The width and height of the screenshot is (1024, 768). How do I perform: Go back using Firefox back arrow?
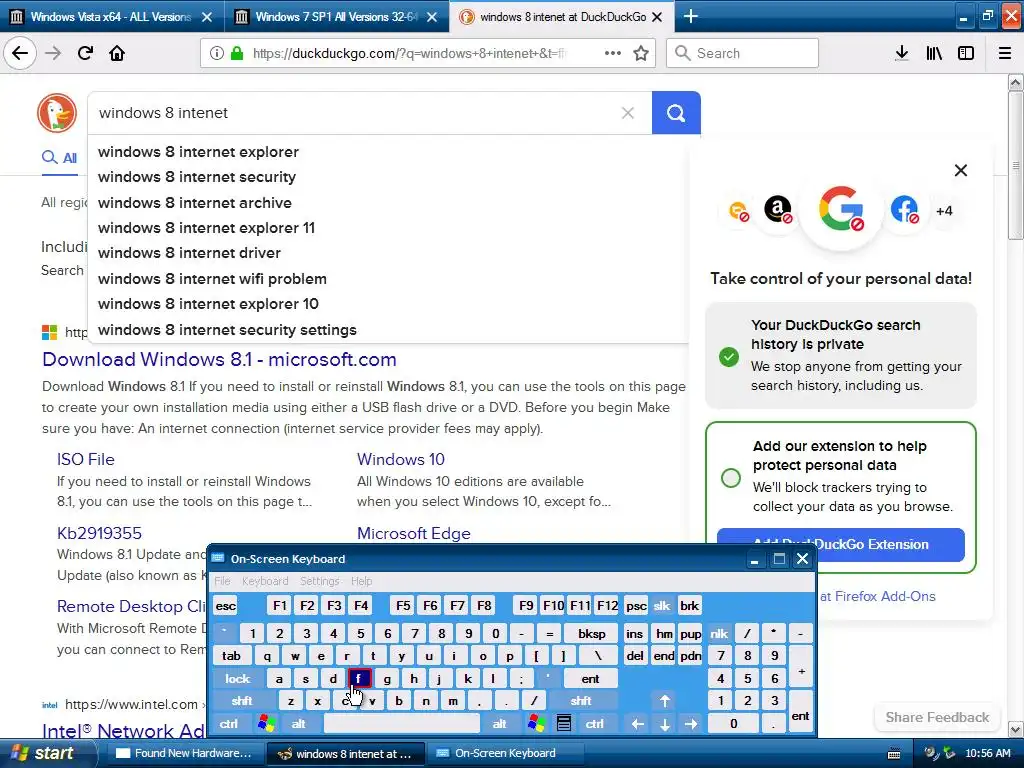pyautogui.click(x=20, y=53)
